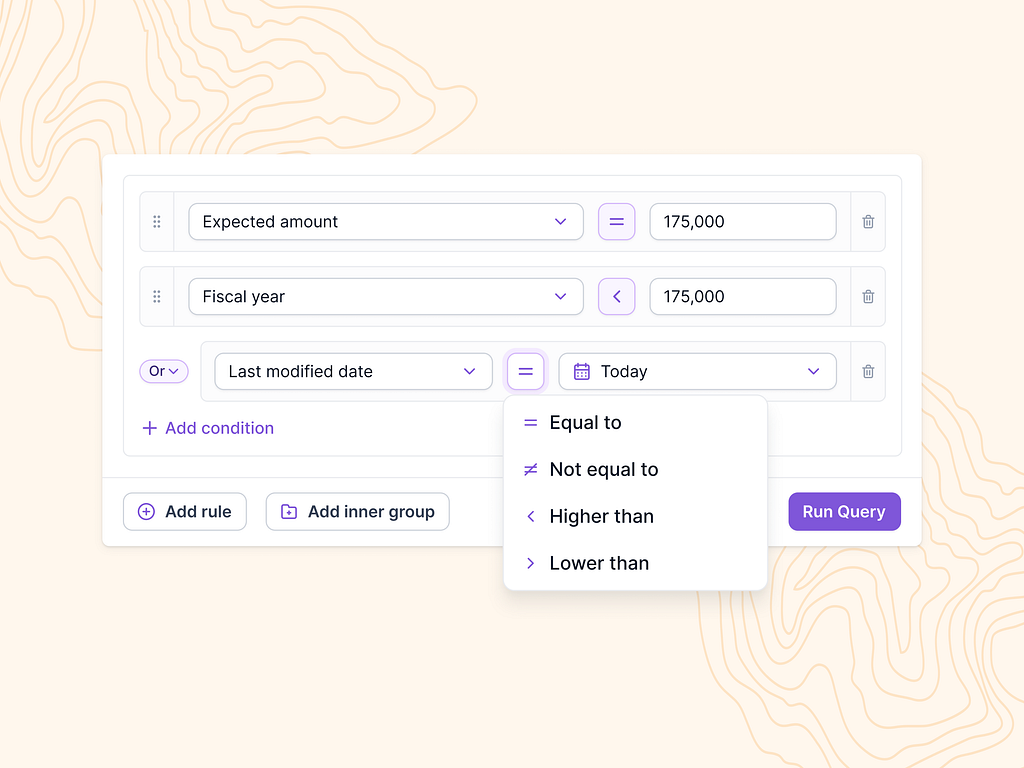Delete the Expected amount rule via trash icon

(x=867, y=221)
